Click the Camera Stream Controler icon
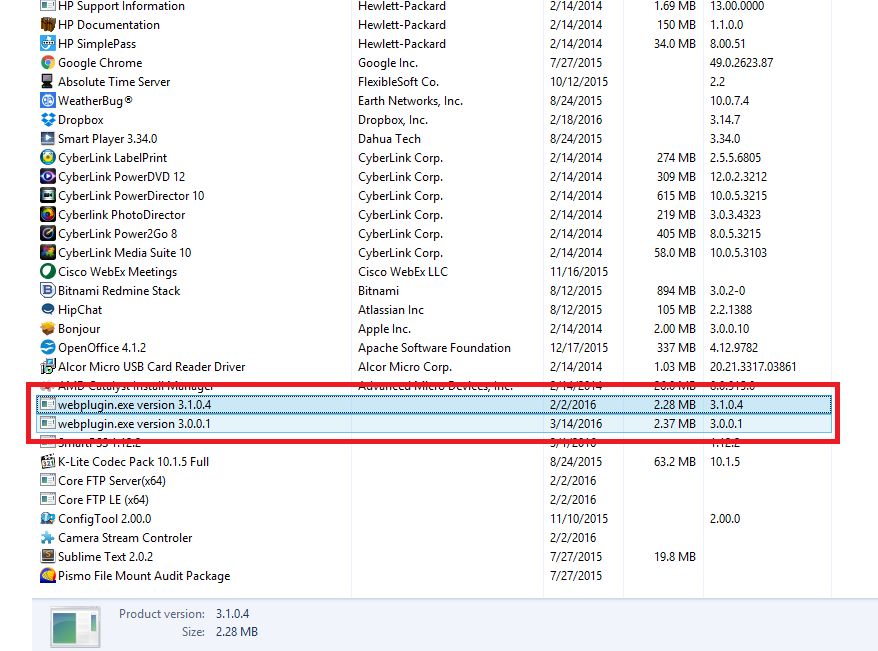This screenshot has height=651, width=878. 48,538
